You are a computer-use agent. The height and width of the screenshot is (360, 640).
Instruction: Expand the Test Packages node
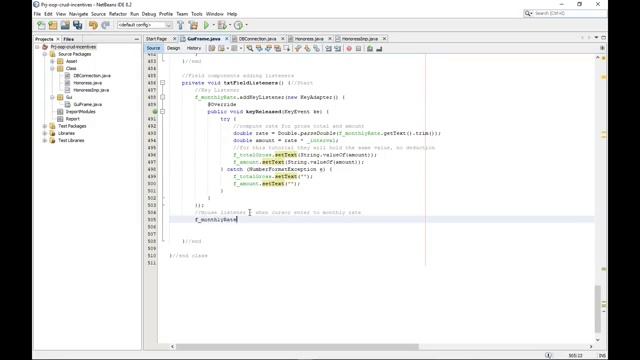45,126
